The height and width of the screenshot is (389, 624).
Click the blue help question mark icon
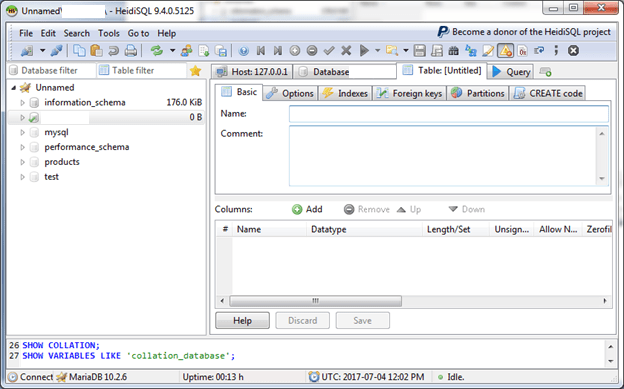point(244,51)
